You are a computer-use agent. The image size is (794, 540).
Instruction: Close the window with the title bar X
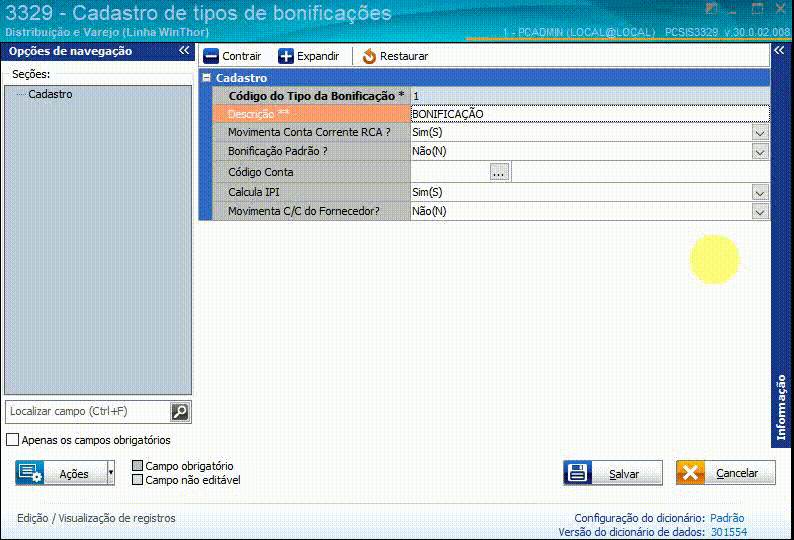tap(781, 9)
